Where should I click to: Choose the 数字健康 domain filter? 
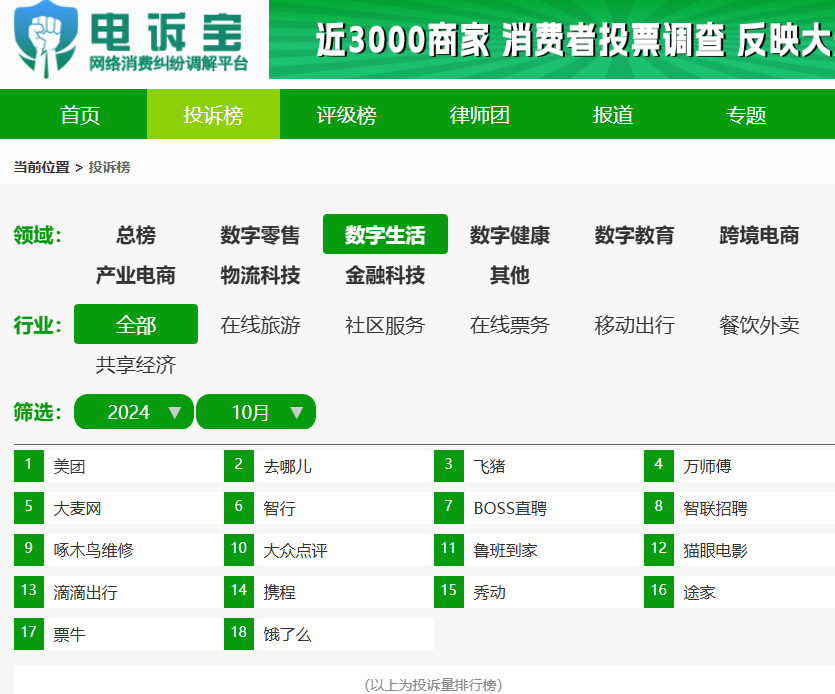[510, 235]
